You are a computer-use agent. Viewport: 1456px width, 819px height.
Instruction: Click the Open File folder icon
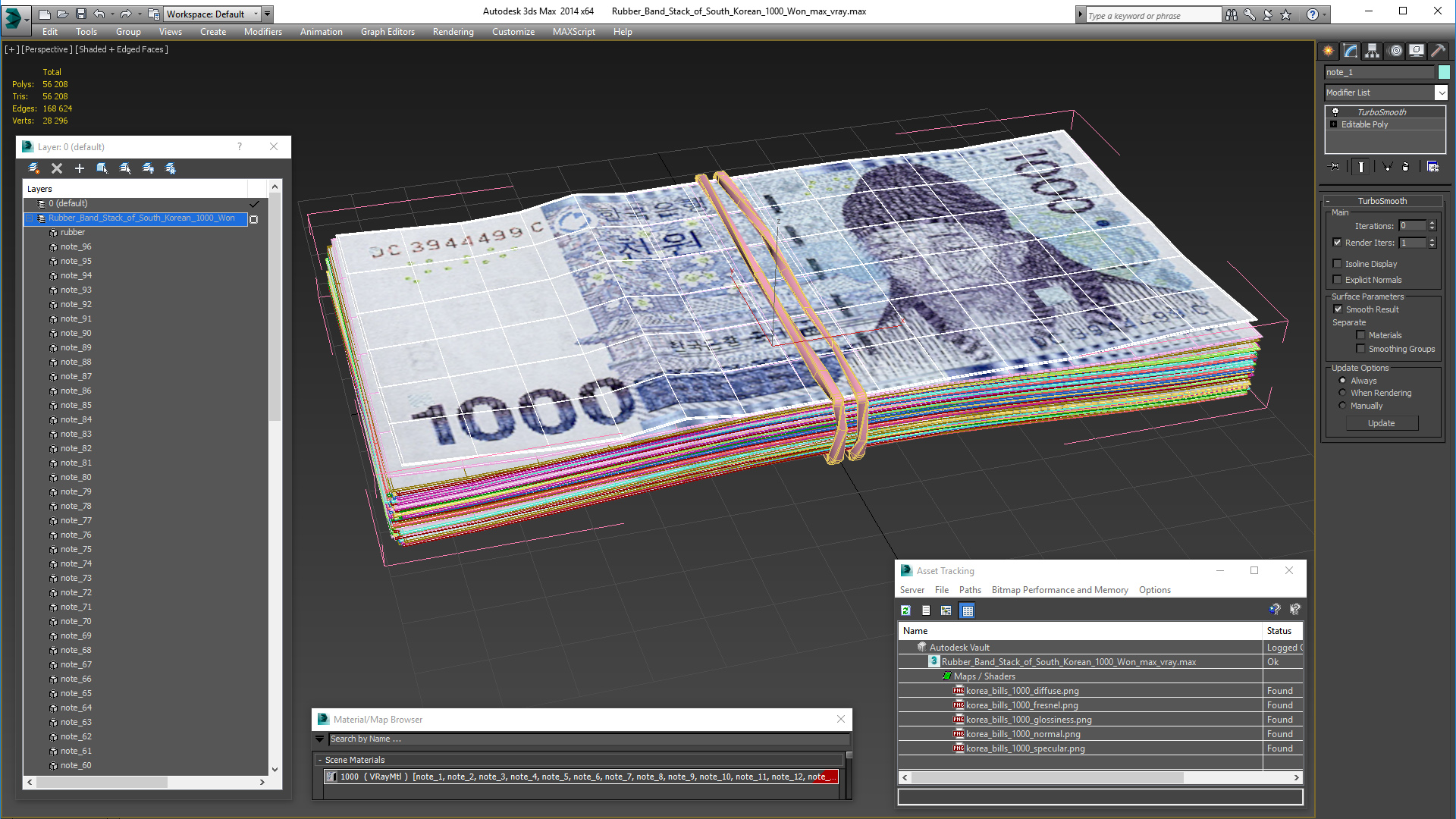coord(63,14)
